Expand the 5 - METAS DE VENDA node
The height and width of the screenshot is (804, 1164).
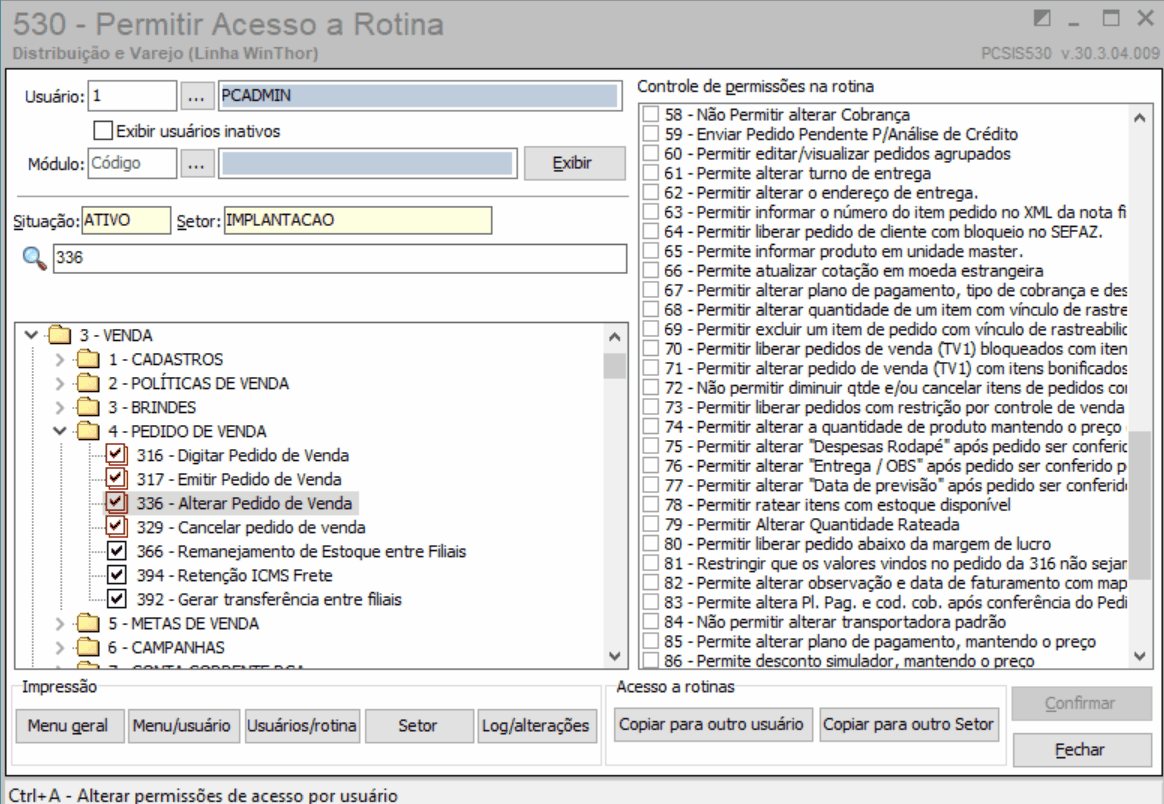60,623
